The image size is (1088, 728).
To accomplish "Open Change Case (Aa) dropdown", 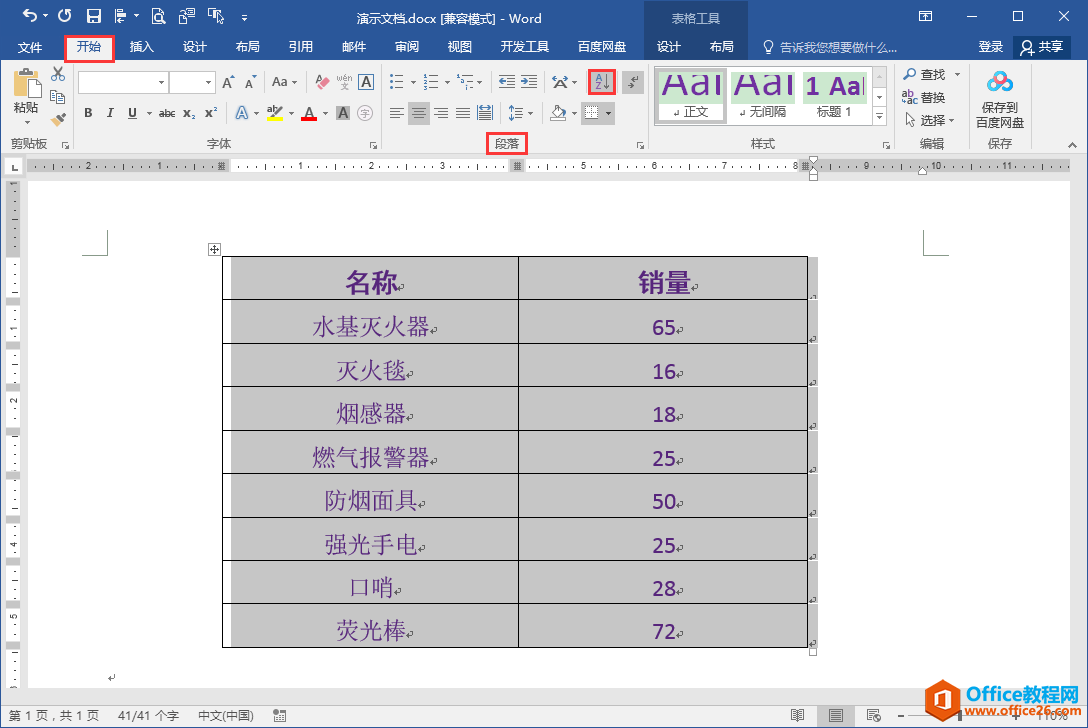I will [x=284, y=82].
